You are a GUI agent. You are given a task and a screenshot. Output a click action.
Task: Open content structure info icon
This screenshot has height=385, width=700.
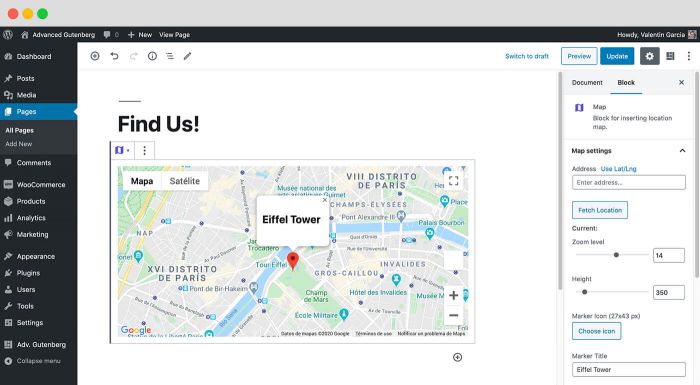click(x=152, y=56)
